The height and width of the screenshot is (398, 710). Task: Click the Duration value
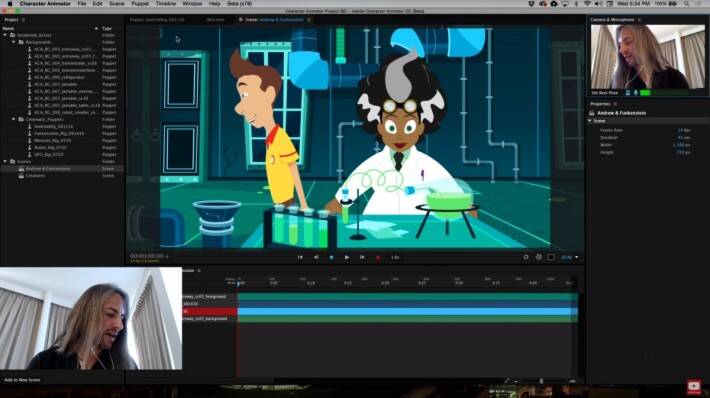coord(684,138)
